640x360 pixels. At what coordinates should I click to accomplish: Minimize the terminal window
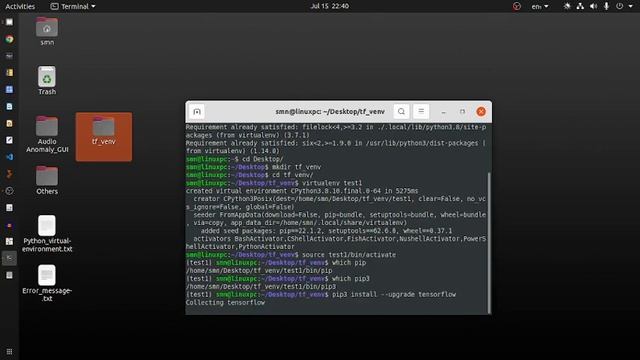point(444,112)
